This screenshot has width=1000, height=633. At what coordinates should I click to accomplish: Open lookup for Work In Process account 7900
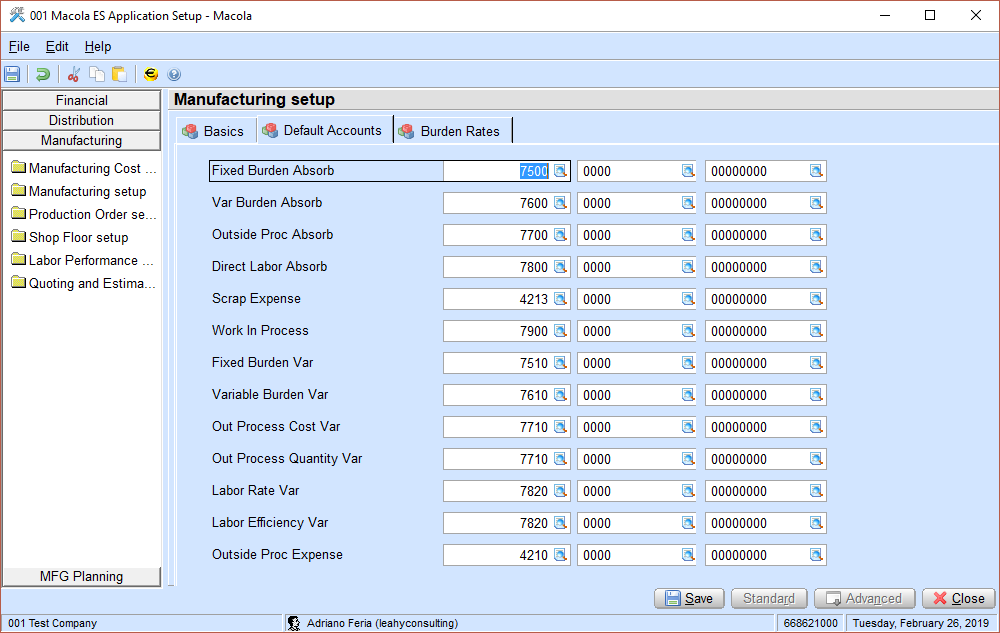(560, 331)
